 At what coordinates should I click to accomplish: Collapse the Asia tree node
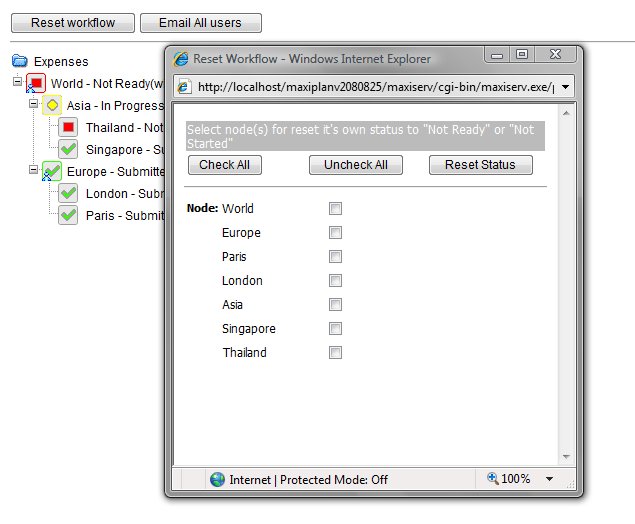pos(33,103)
